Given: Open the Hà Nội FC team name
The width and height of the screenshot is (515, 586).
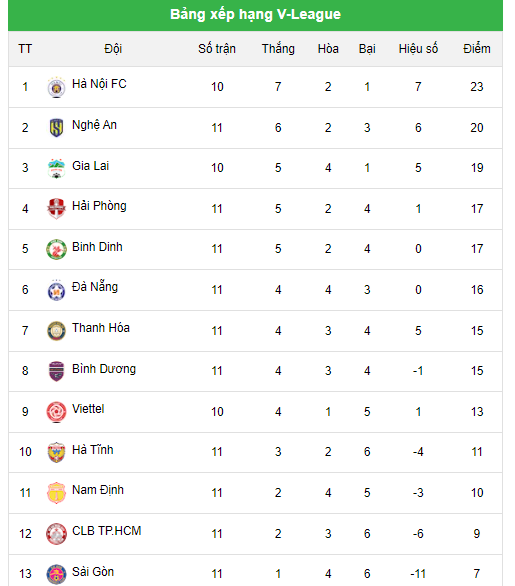Looking at the screenshot, I should [x=99, y=84].
